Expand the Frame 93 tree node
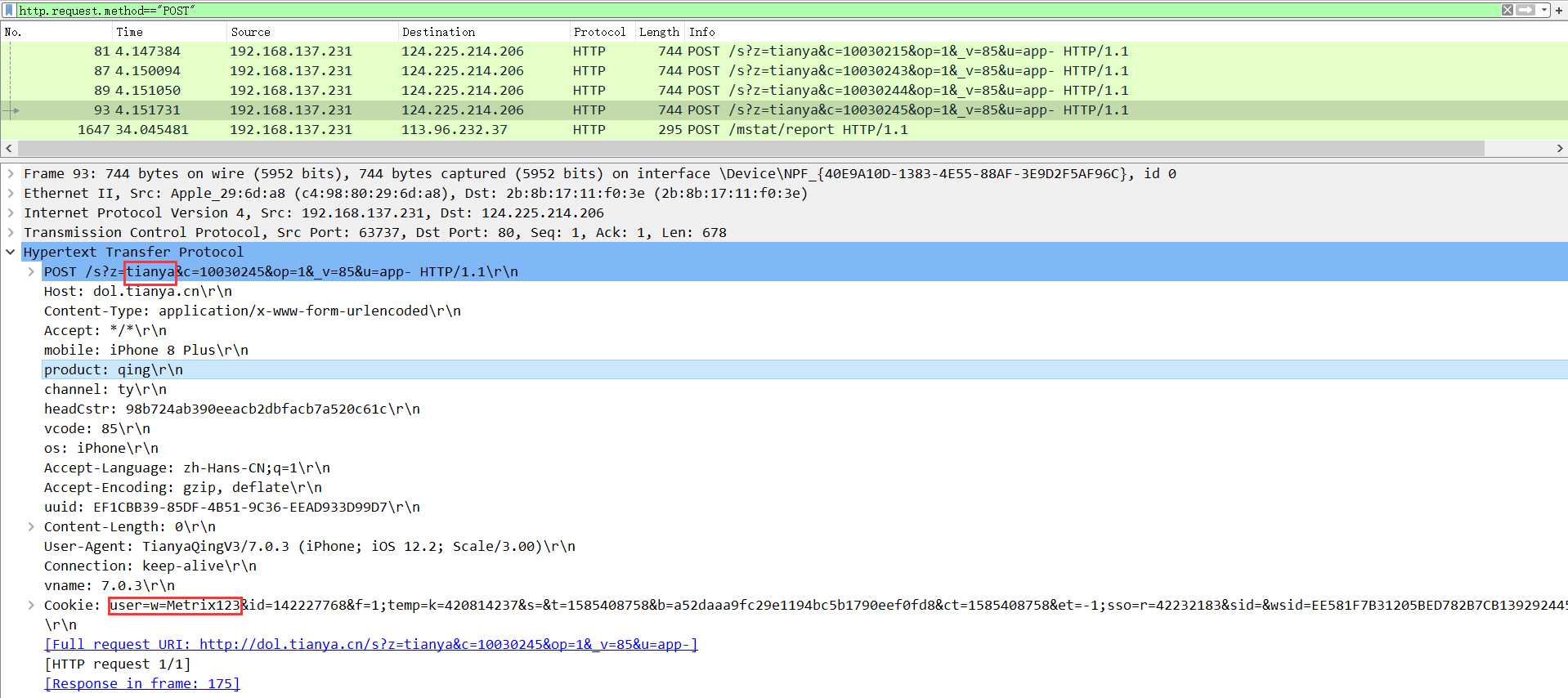 click(x=11, y=173)
